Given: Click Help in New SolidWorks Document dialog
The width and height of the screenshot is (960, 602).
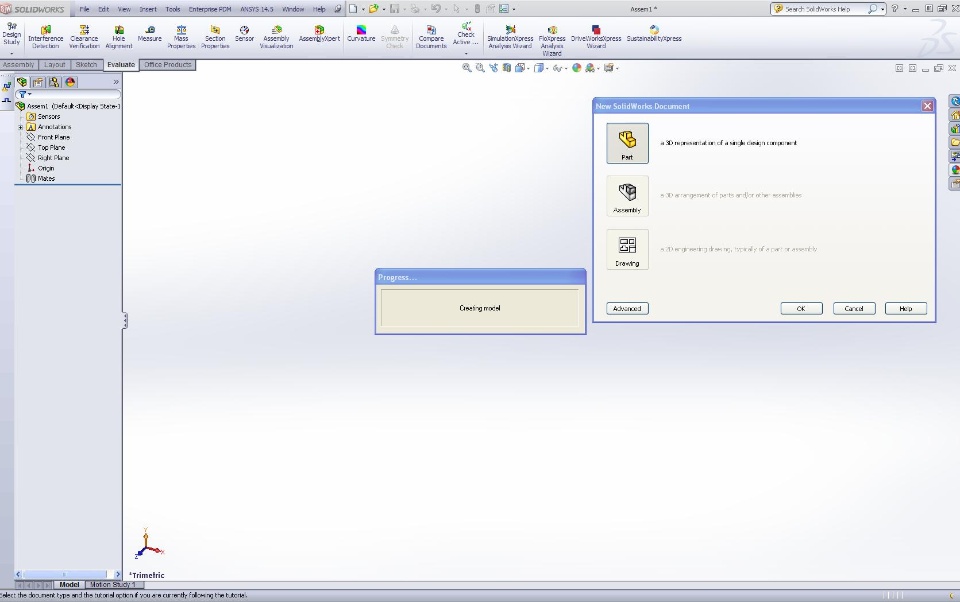Looking at the screenshot, I should pyautogui.click(x=906, y=309).
